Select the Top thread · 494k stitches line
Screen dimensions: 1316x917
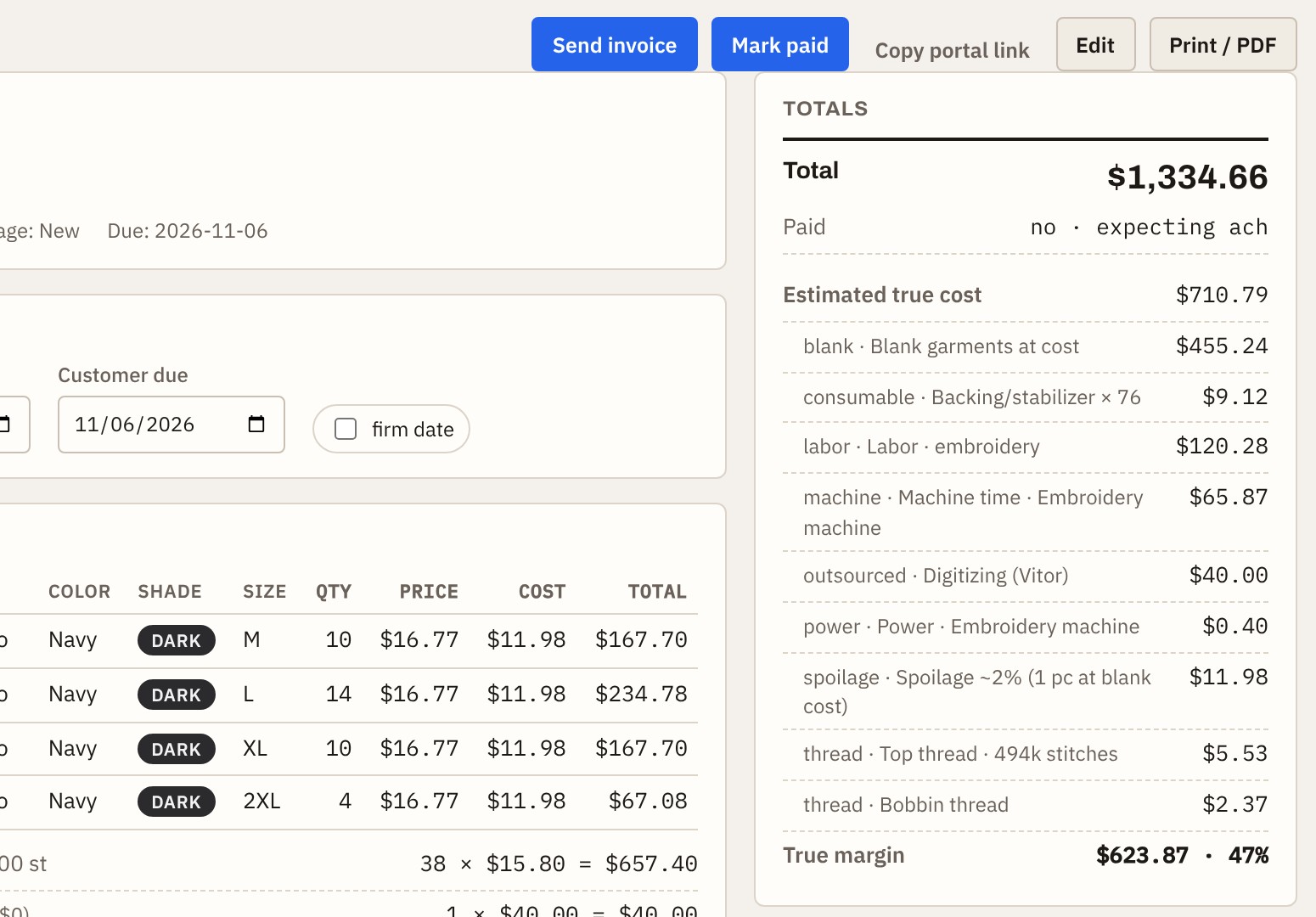point(1026,754)
